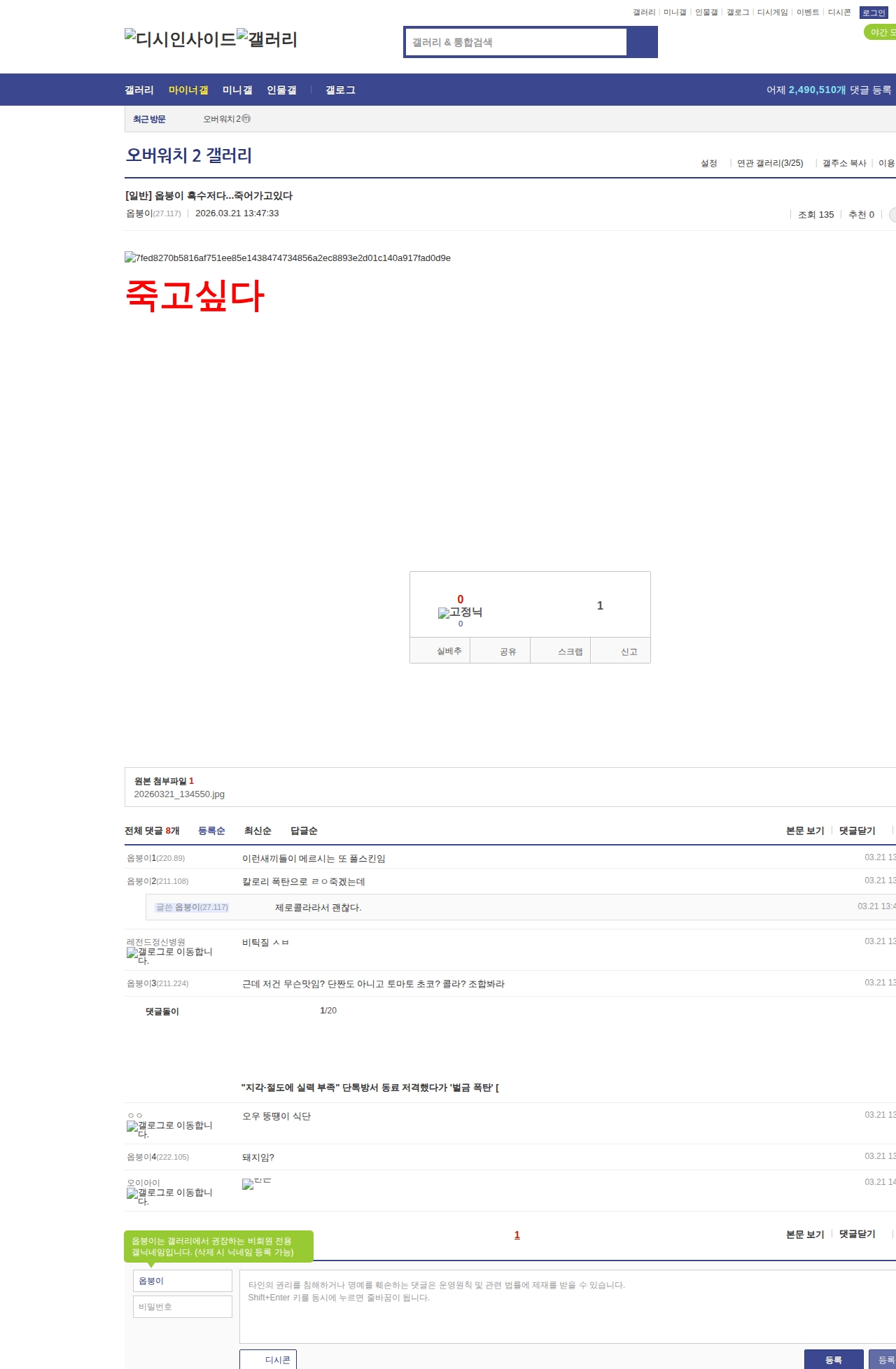Click the 로그인 button

[x=874, y=13]
